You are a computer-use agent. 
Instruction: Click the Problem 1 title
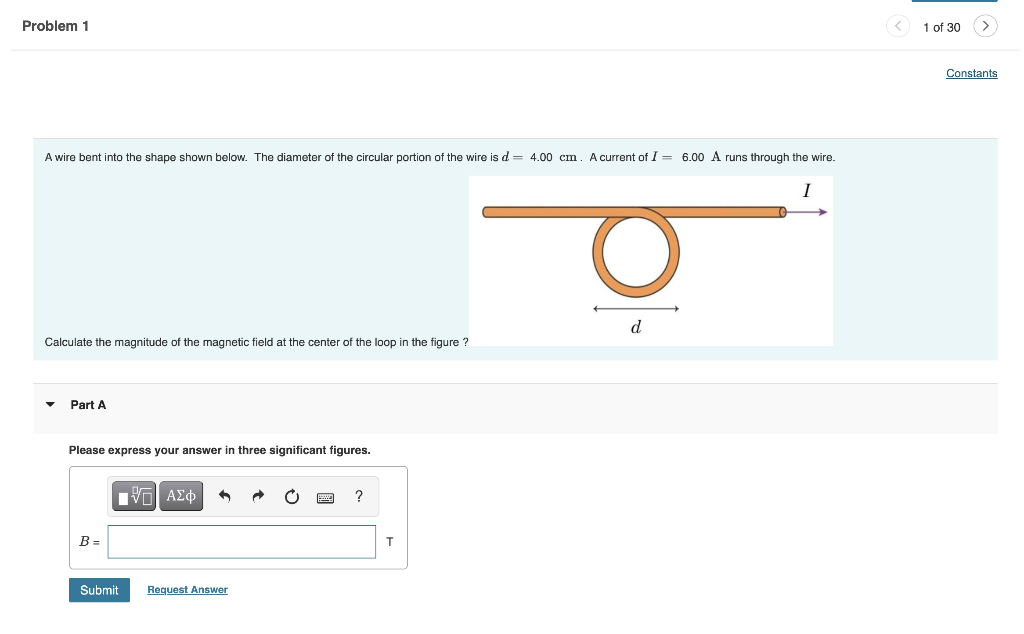[58, 26]
